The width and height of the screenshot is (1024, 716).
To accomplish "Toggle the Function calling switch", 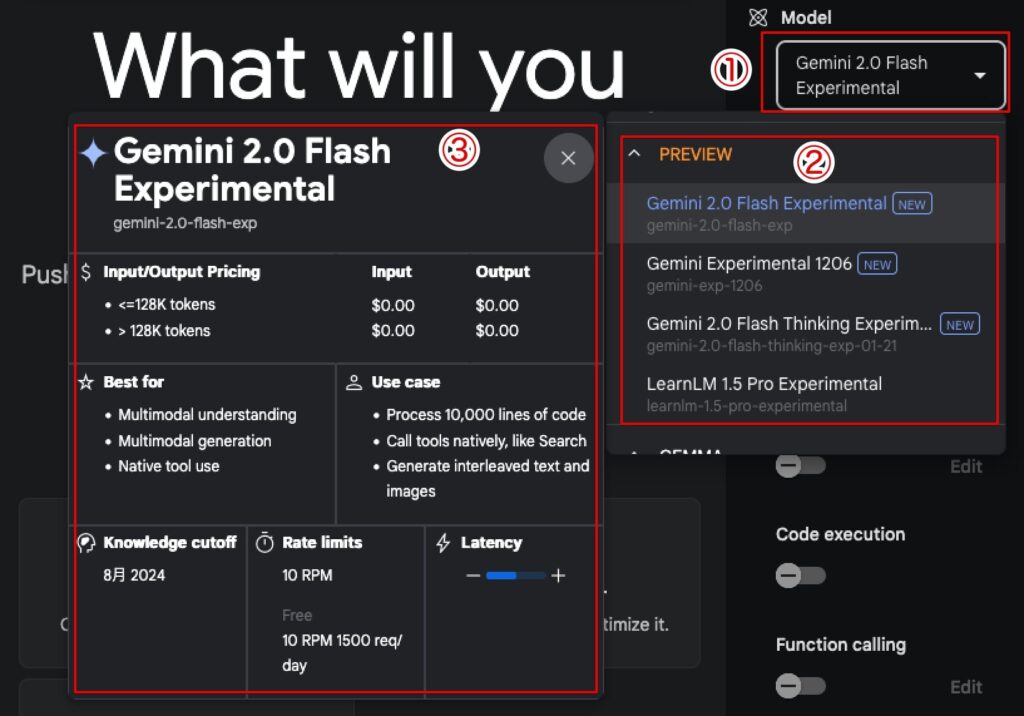I will tap(801, 686).
